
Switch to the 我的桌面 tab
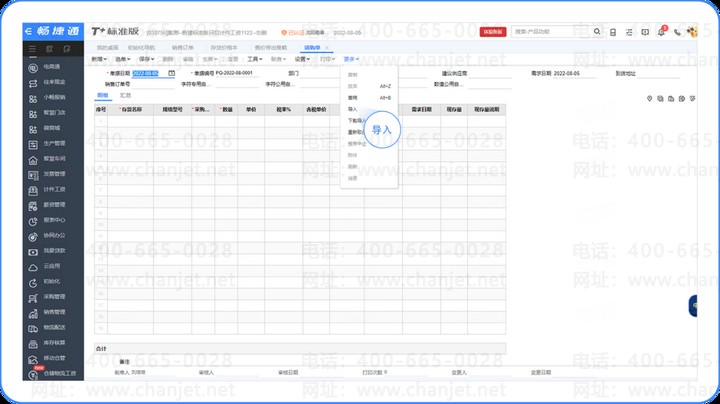pos(107,48)
